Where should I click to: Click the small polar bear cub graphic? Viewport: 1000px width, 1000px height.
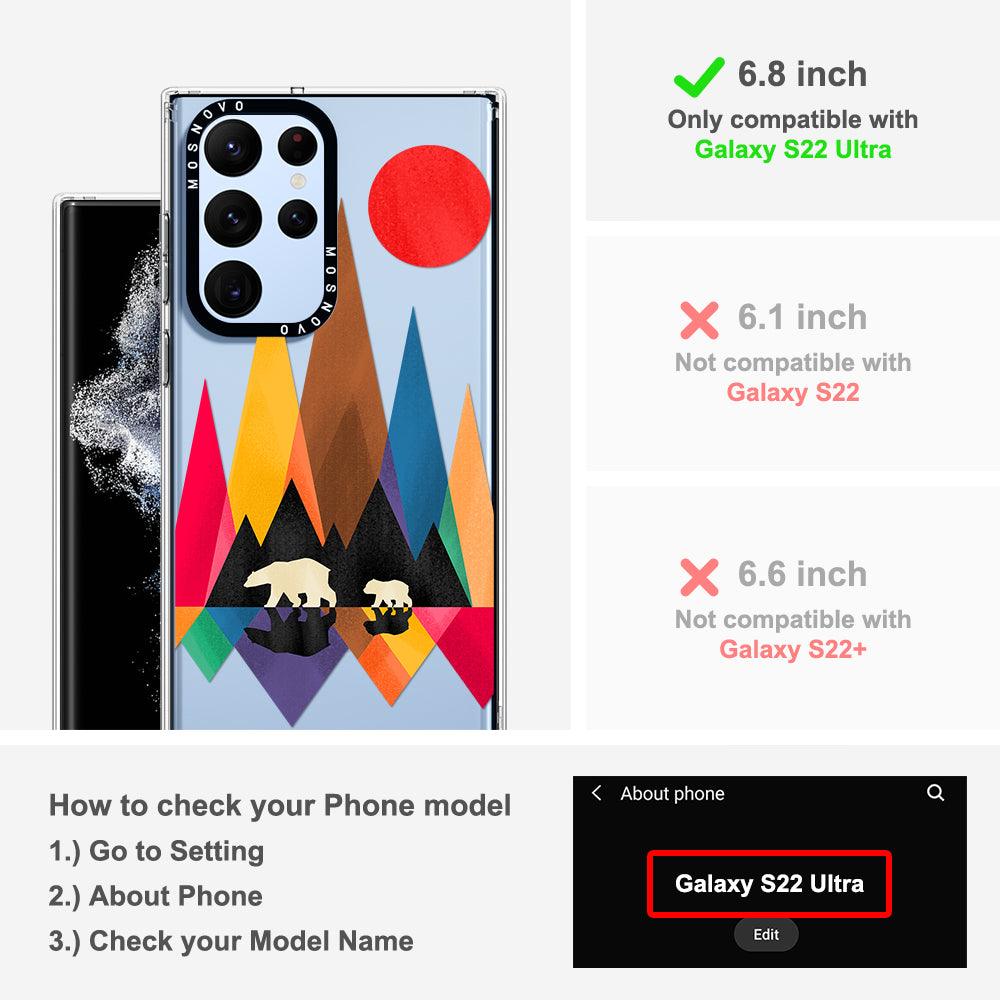[388, 593]
